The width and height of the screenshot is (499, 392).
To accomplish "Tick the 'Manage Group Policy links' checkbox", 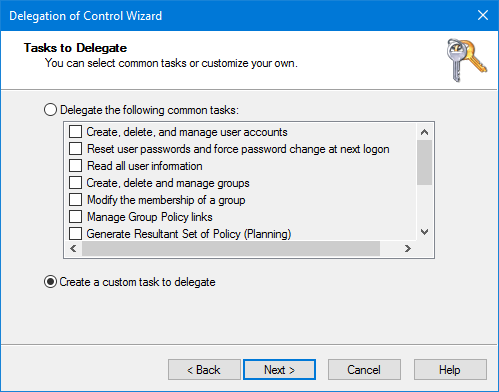I will click(75, 217).
